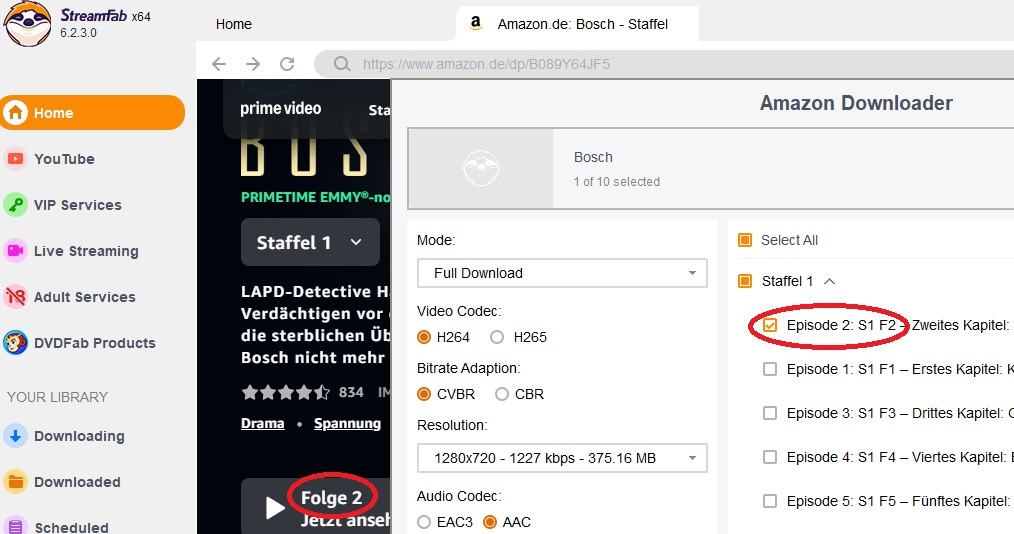Open Adult Services icon

pos(15,296)
